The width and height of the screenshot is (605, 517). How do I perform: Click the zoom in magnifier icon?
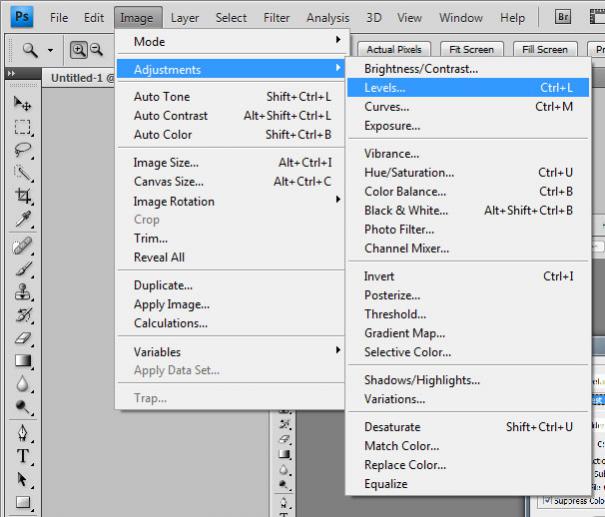[x=79, y=50]
